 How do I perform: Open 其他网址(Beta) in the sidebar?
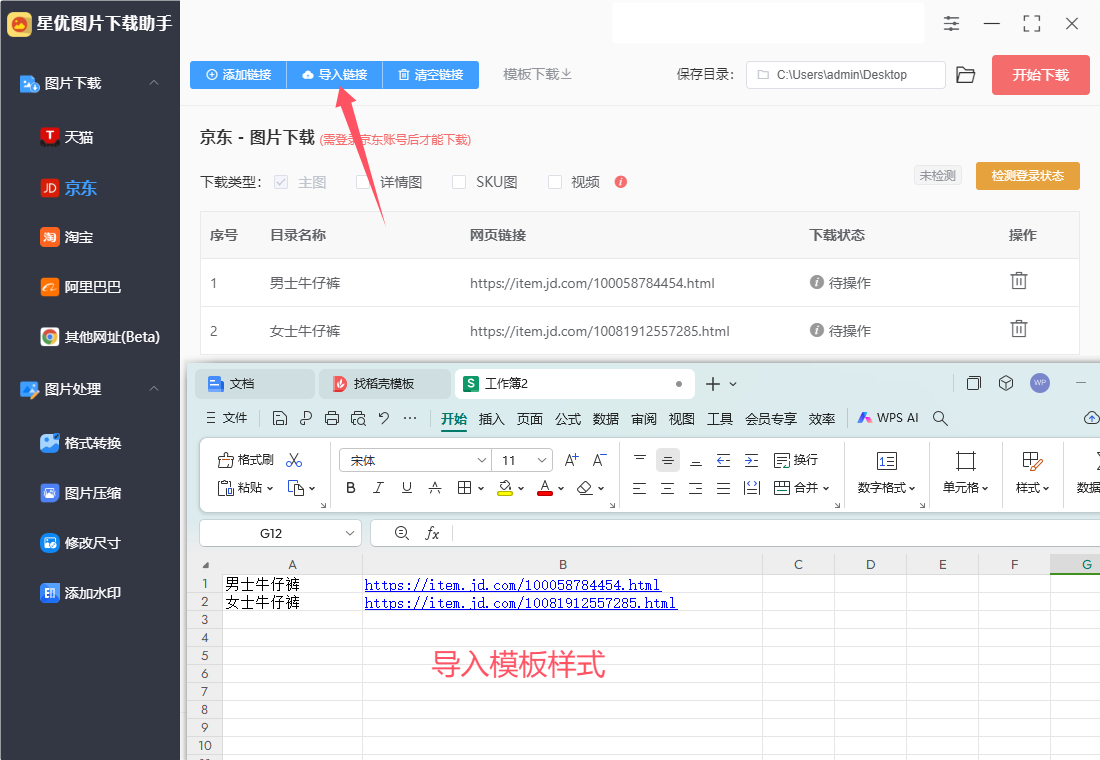pyautogui.click(x=100, y=337)
